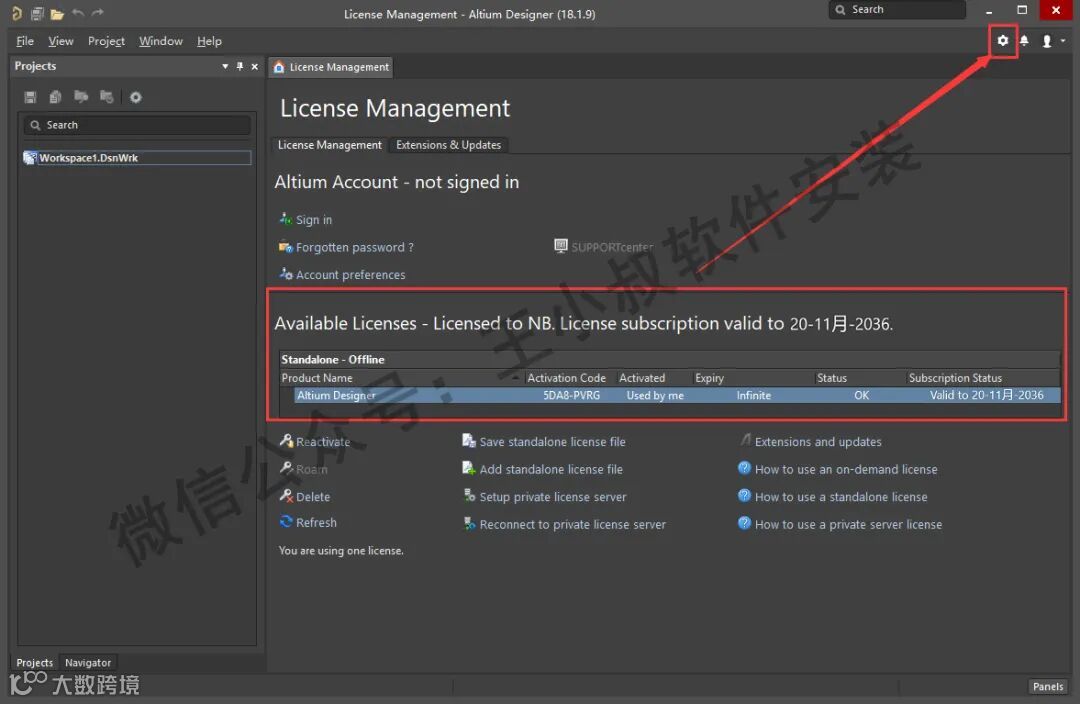Open the View menu
This screenshot has width=1080, height=704.
[x=61, y=41]
